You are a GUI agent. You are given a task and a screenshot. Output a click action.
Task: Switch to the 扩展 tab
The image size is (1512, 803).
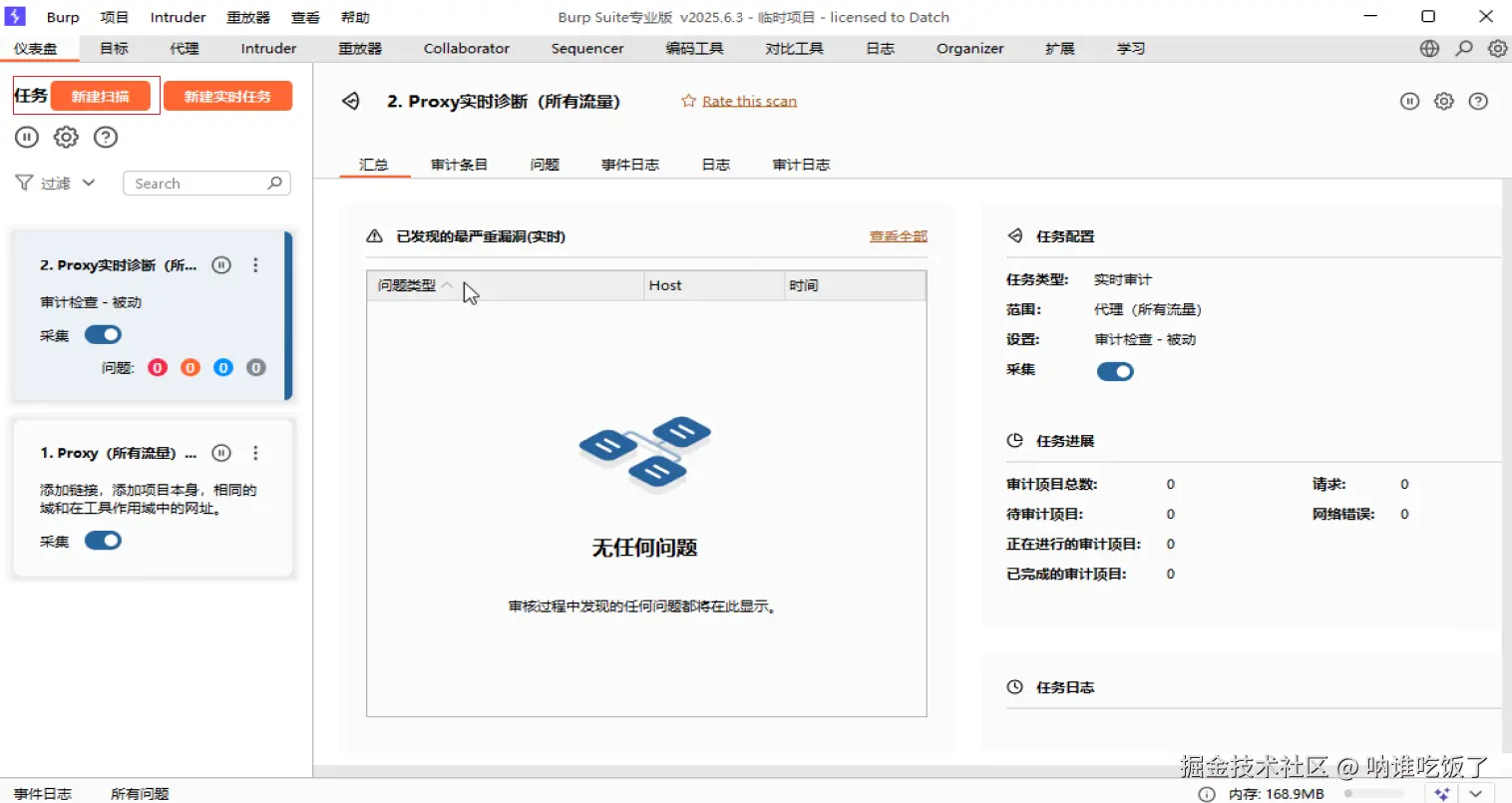[1059, 48]
